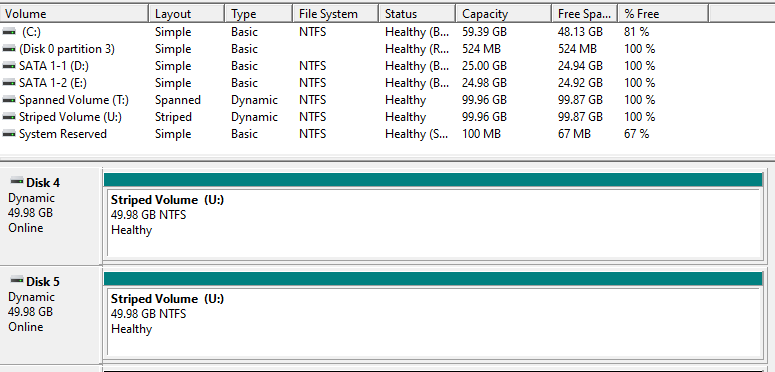Click the Dynamic type cell for Striped Volume
The image size is (775, 372).
coord(254,117)
